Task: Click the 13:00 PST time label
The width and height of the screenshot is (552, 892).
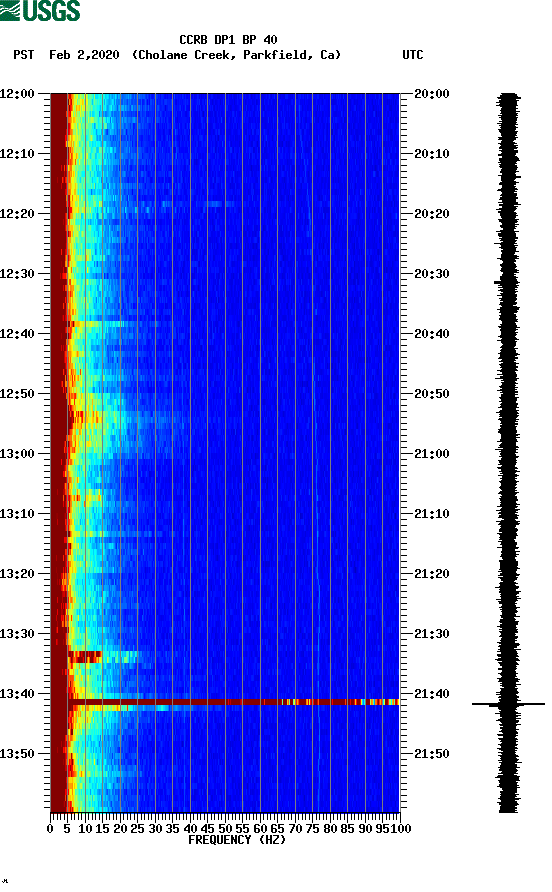Action: click(x=17, y=454)
